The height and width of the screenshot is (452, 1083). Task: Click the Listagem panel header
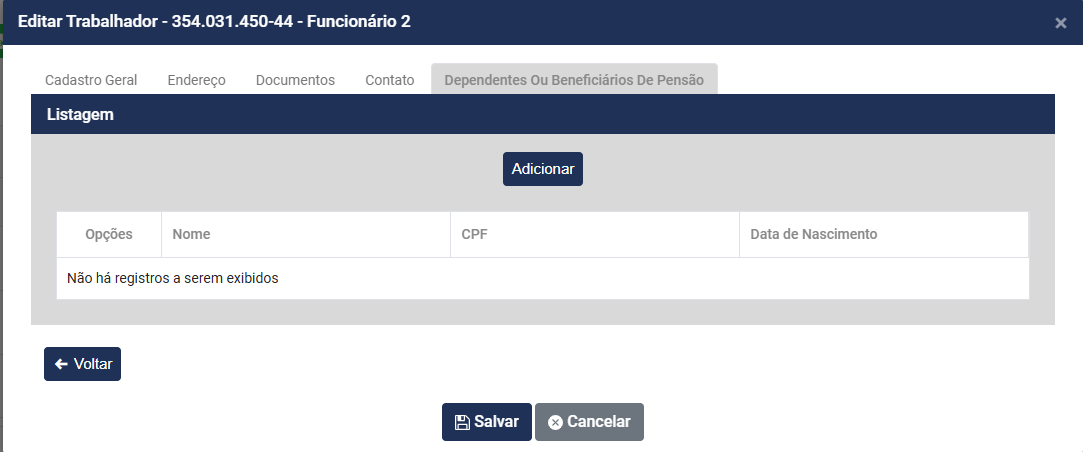point(80,115)
